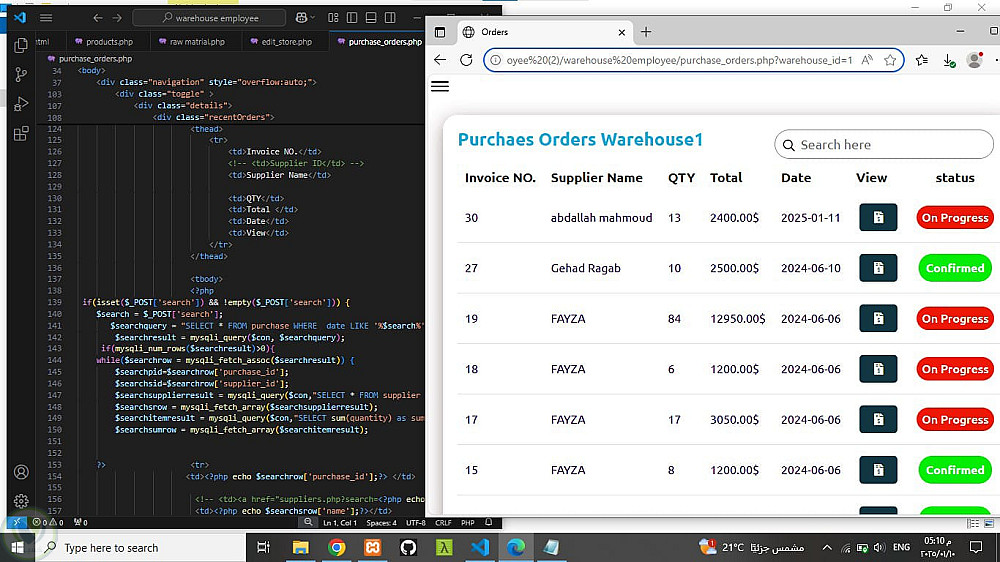Open Extensions view in VS Code
1000x562 pixels.
(x=21, y=133)
